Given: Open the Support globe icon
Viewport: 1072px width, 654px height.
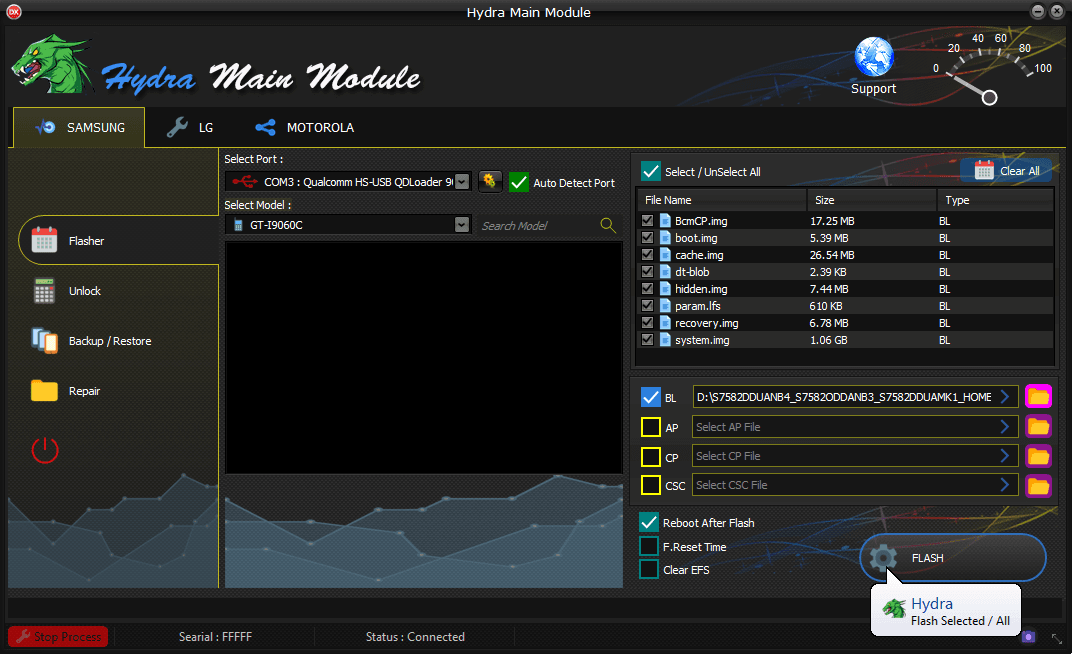Looking at the screenshot, I should (x=874, y=57).
